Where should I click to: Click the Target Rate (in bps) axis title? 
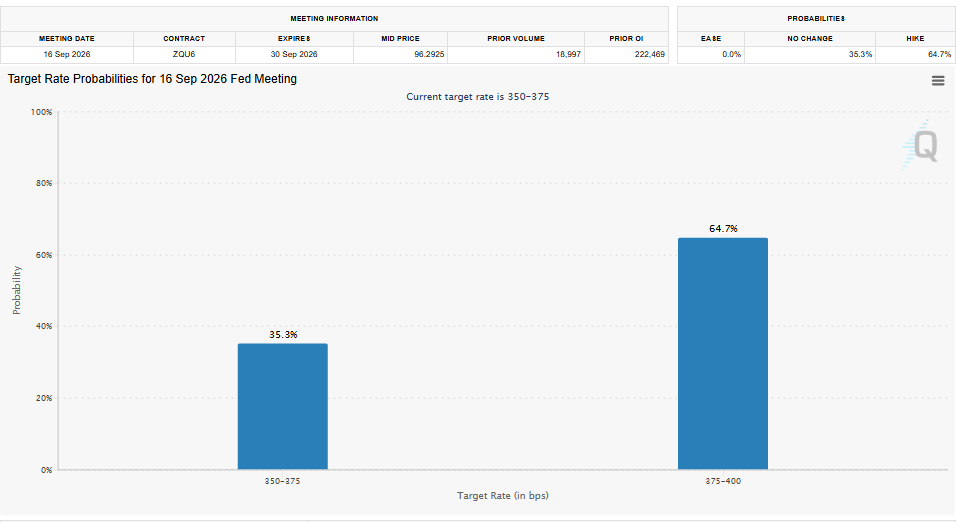[x=503, y=496]
